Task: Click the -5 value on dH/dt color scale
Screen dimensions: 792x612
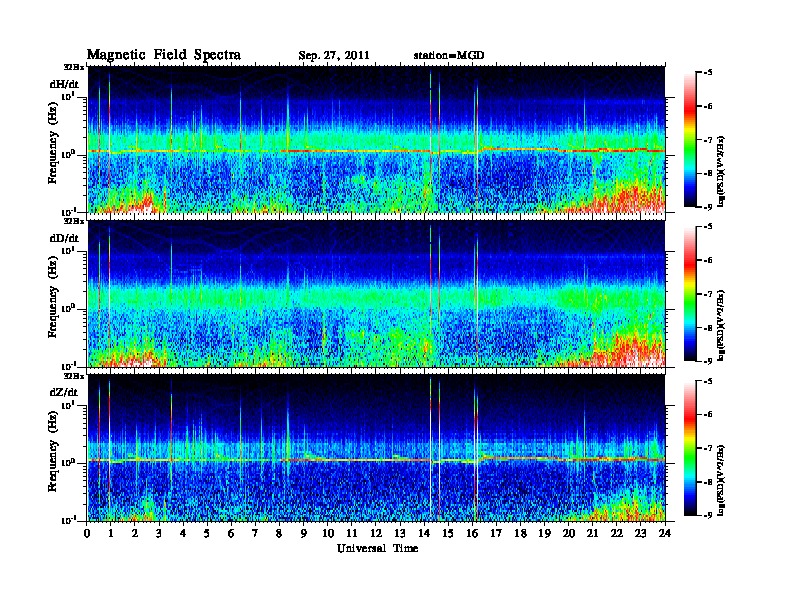Action: point(708,73)
